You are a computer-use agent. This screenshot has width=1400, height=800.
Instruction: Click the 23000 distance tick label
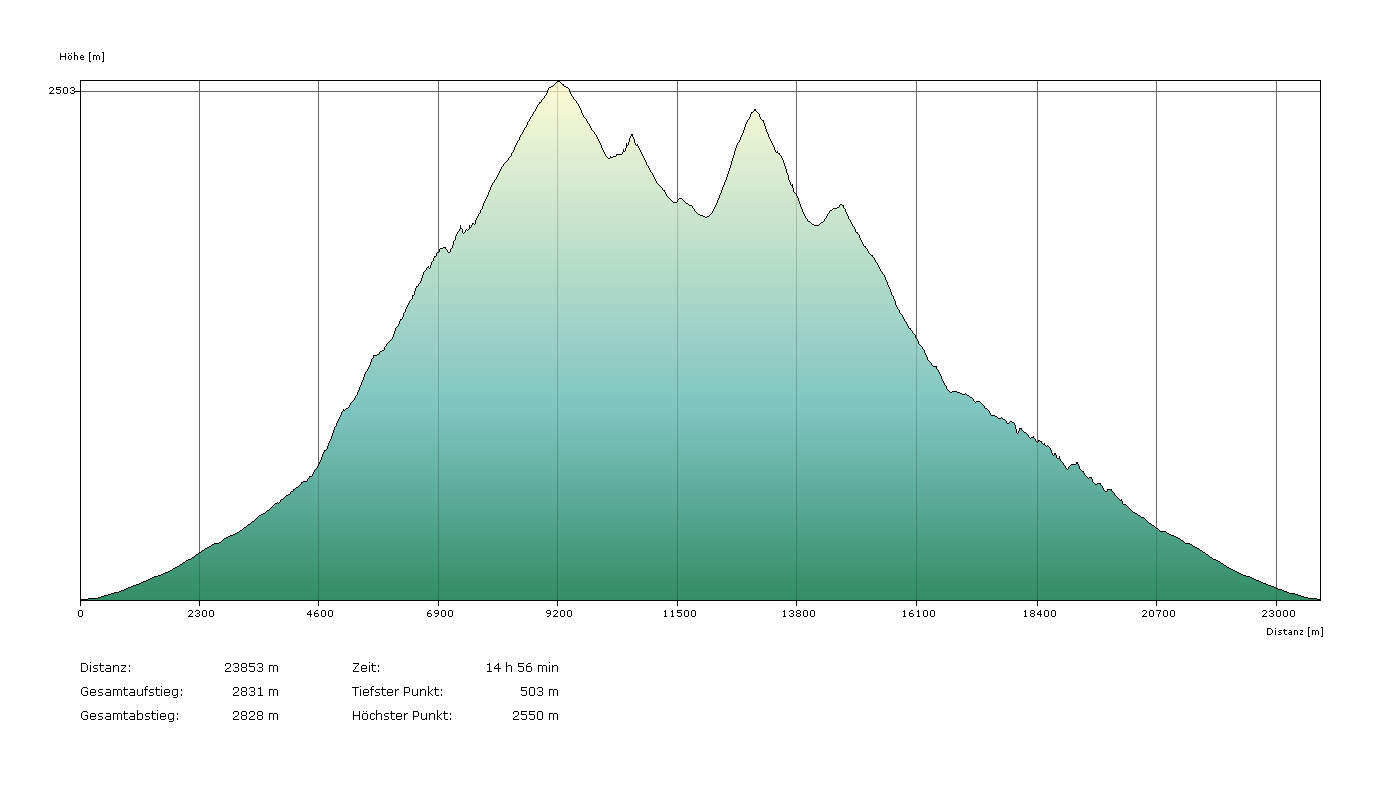[x=1278, y=613]
